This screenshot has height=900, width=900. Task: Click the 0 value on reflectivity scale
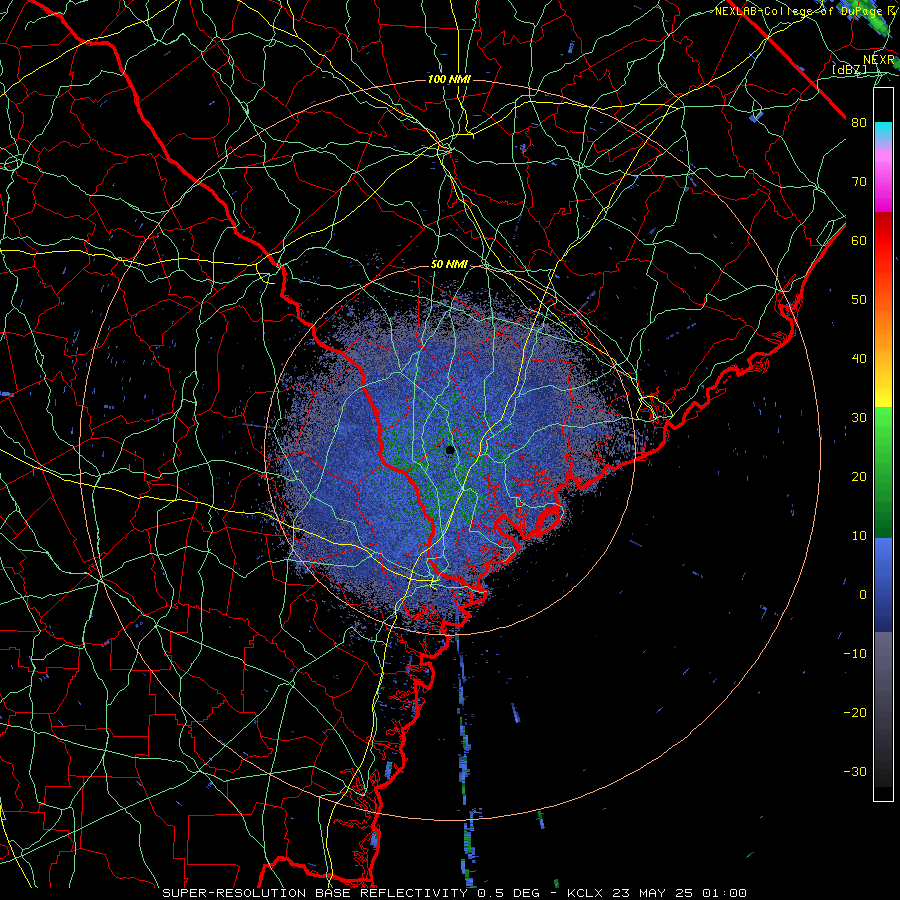coord(863,595)
